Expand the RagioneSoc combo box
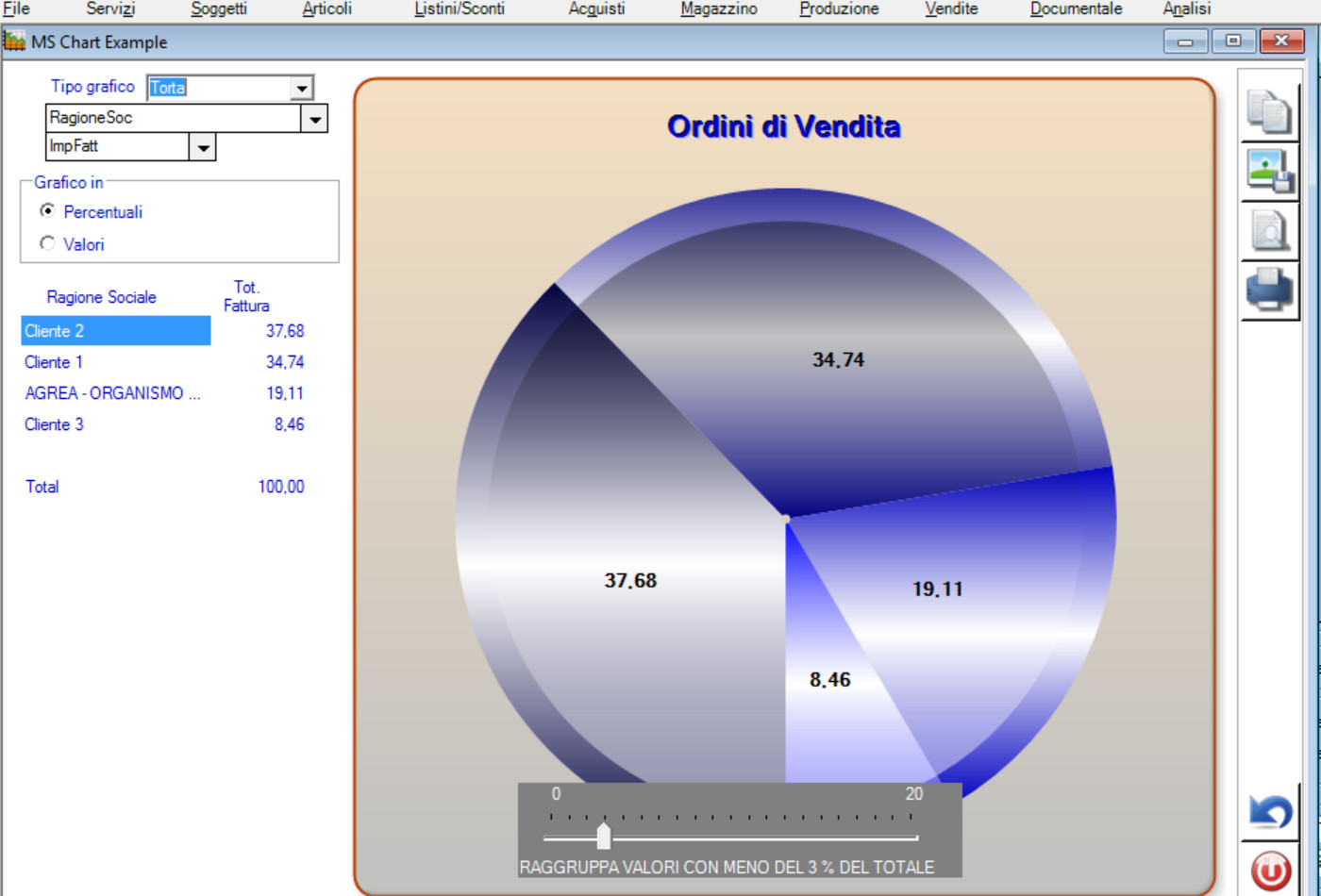The width and height of the screenshot is (1321, 896). pos(314,118)
